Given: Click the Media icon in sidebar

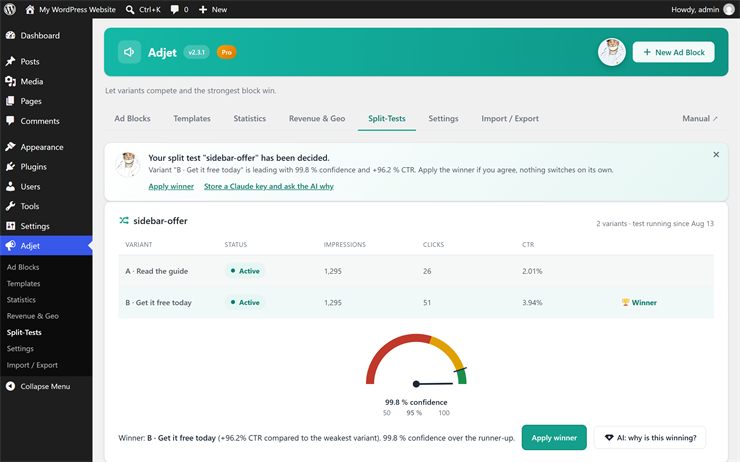Looking at the screenshot, I should [x=10, y=81].
